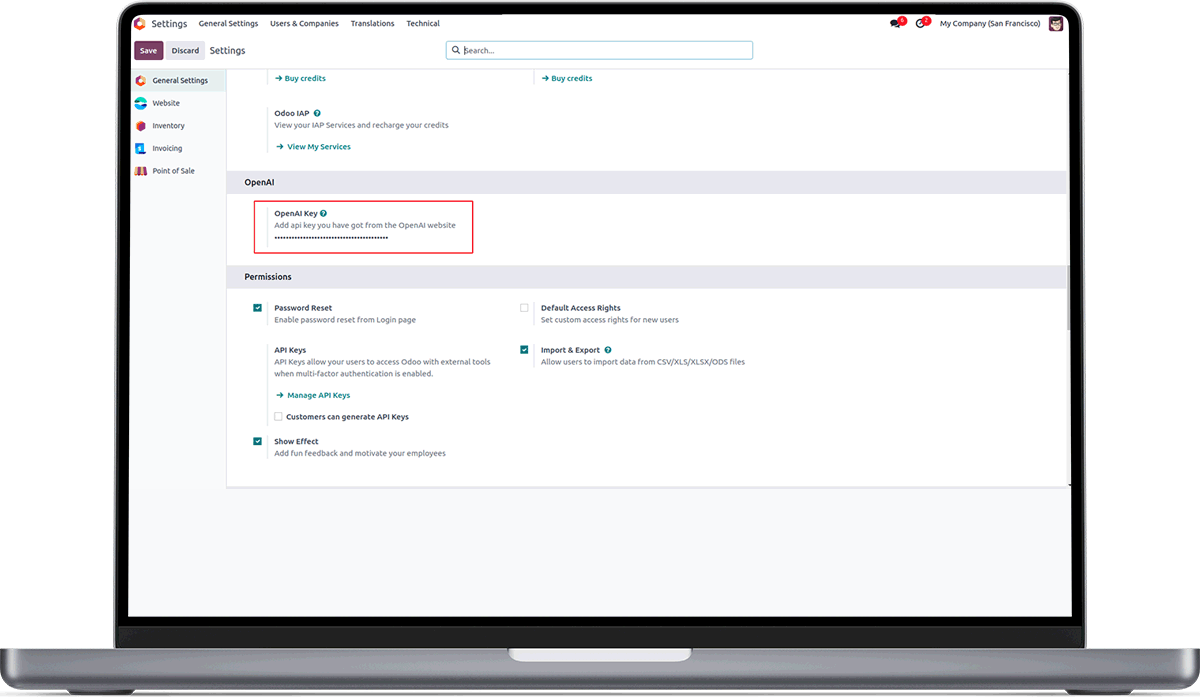Image resolution: width=1200 pixels, height=697 pixels.
Task: Click the Permissions section header
Action: pos(647,276)
